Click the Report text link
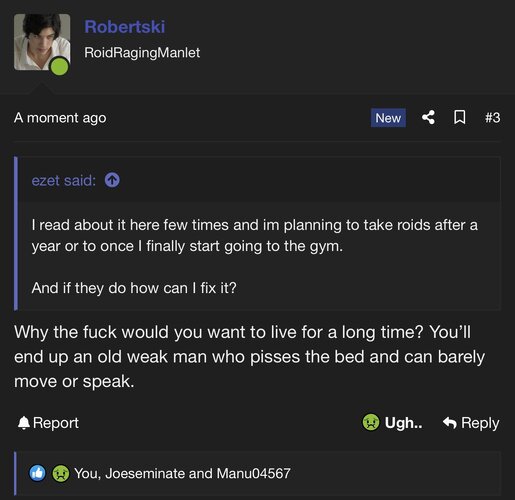This screenshot has height=500, width=515. coord(56,423)
